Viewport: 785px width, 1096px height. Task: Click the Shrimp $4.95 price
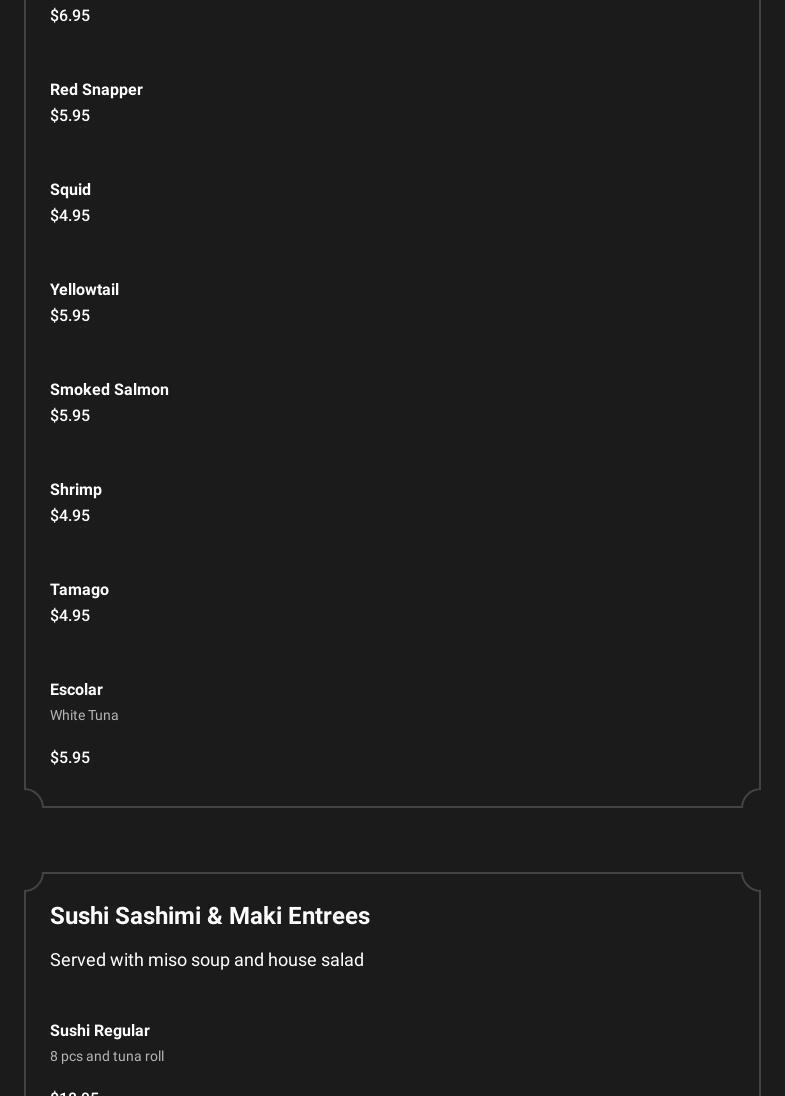(x=70, y=516)
